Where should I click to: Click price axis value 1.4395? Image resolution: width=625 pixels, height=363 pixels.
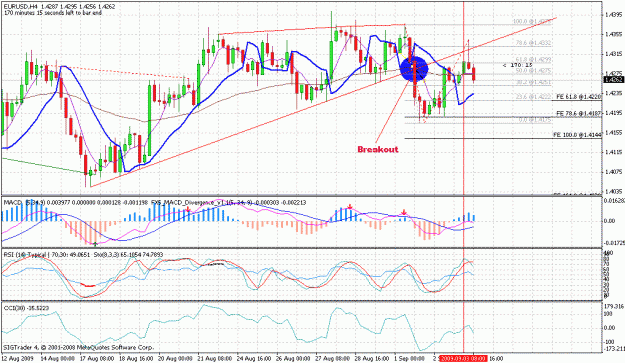614,15
